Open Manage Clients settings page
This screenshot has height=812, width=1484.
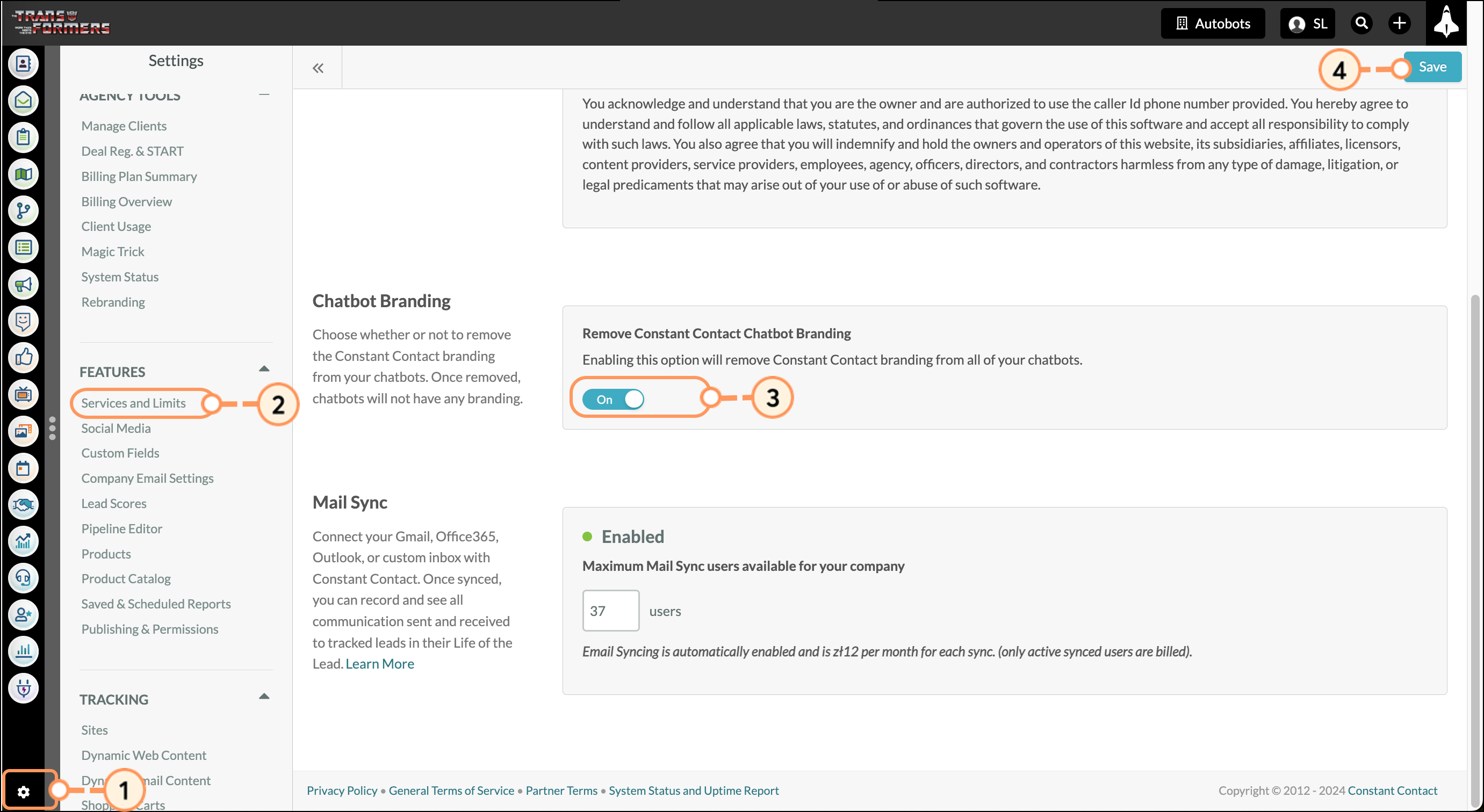(x=124, y=126)
